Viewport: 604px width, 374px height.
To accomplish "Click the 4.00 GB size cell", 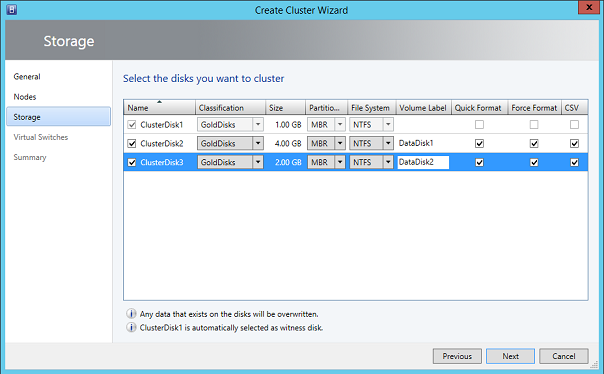I will [x=288, y=144].
